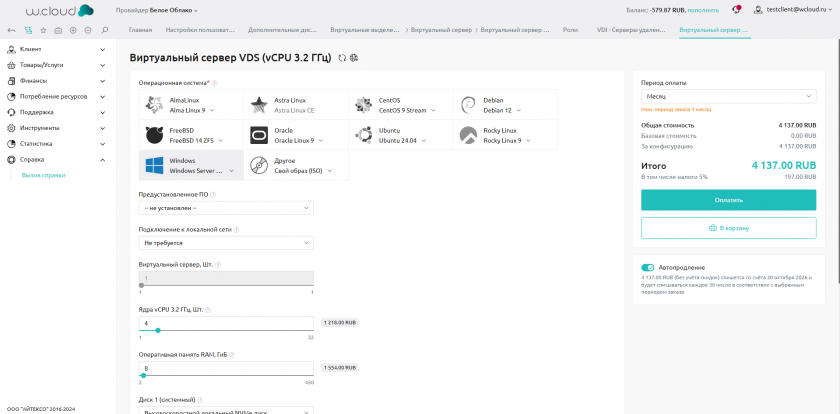840x414 pixels.
Task: Click the circled minus icon in toolbar
Action: click(88, 30)
